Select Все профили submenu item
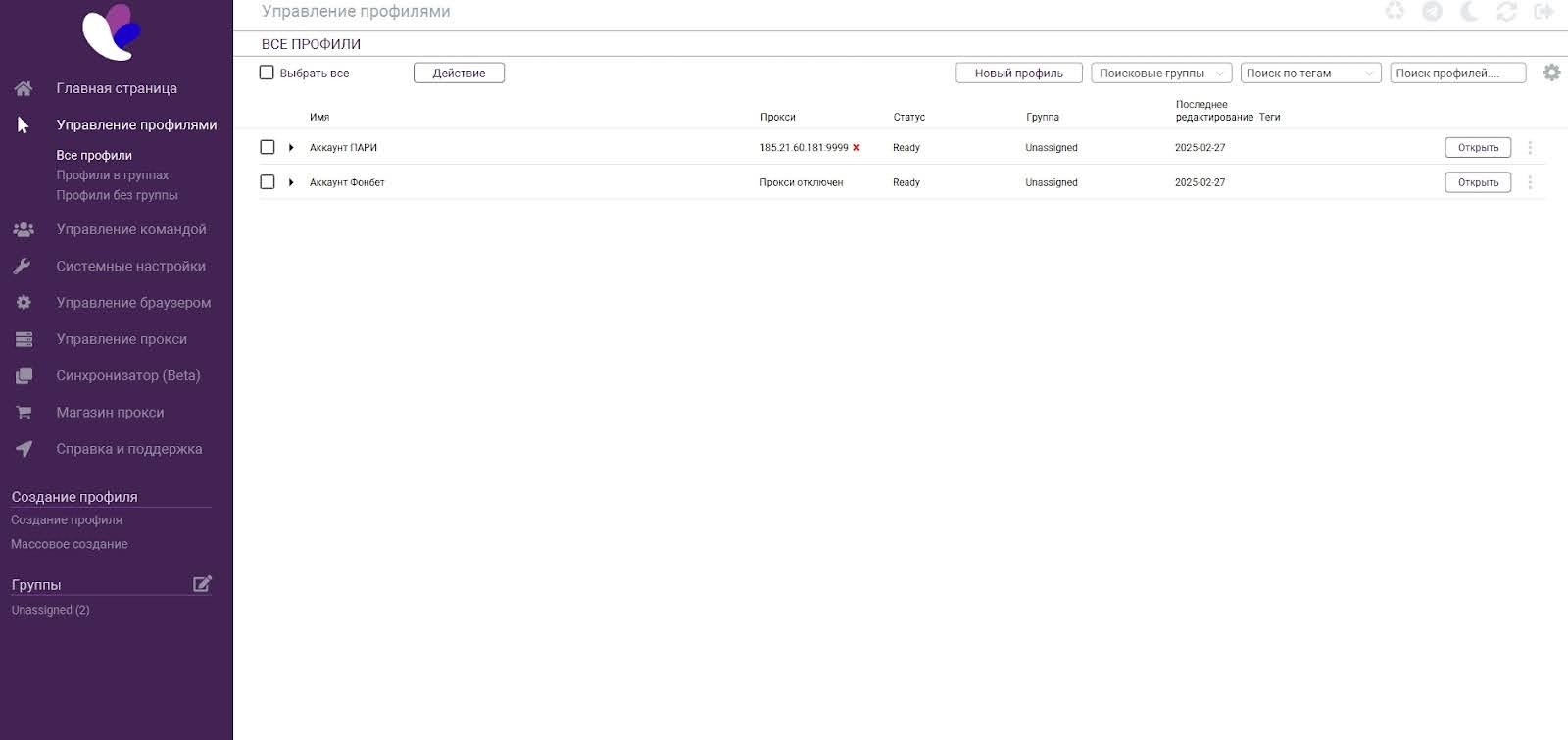The image size is (1568, 740). pos(94,155)
